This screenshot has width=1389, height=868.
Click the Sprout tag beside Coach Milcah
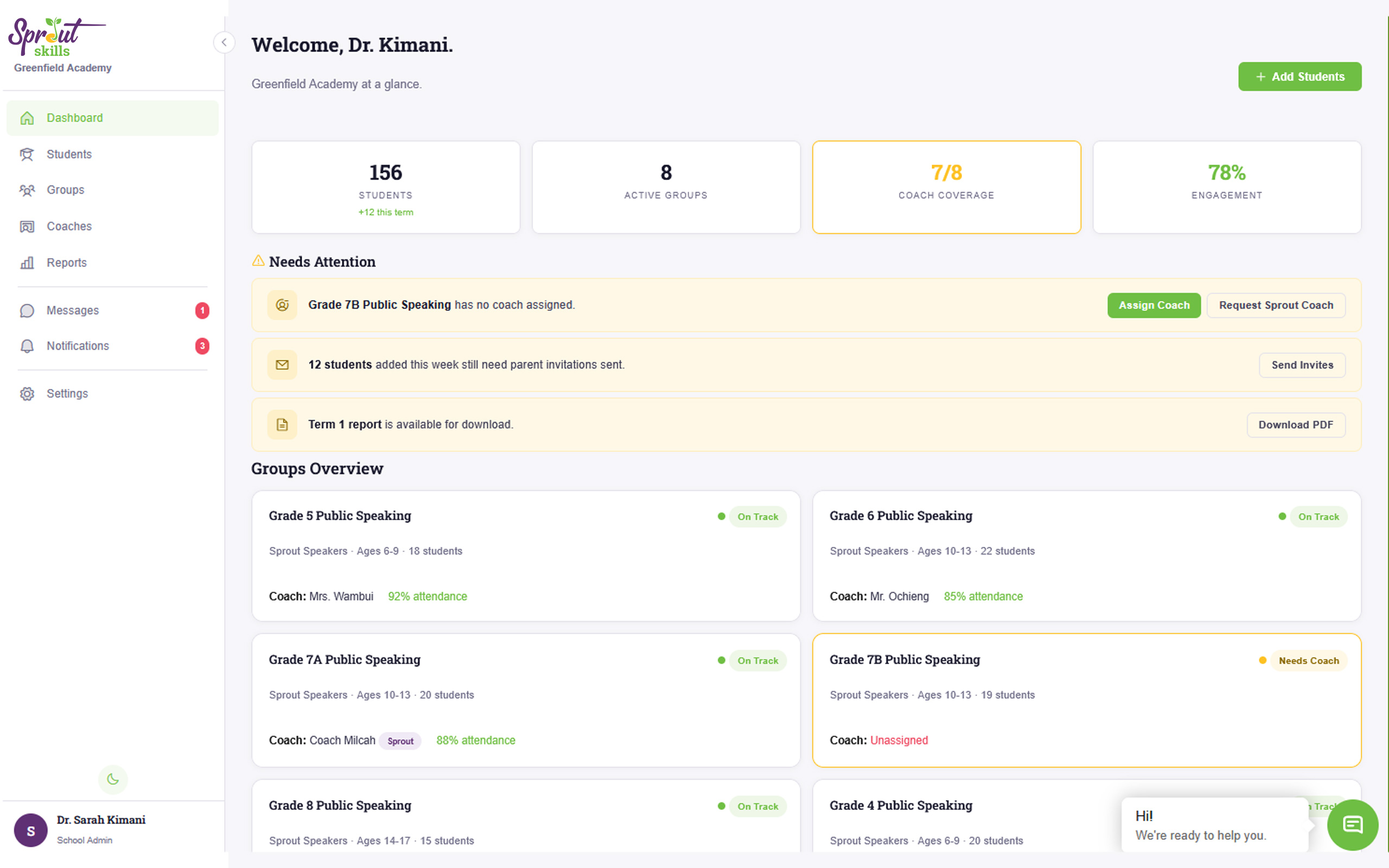[x=400, y=741]
